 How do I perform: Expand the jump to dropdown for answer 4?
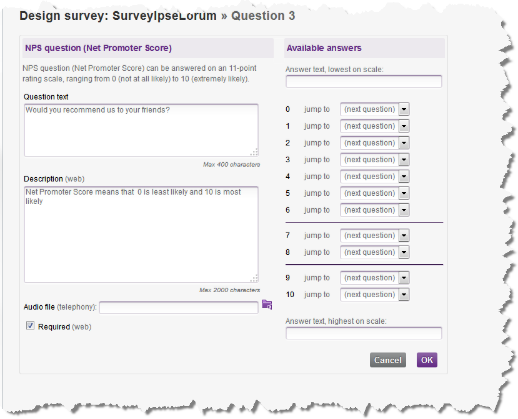pos(375,176)
